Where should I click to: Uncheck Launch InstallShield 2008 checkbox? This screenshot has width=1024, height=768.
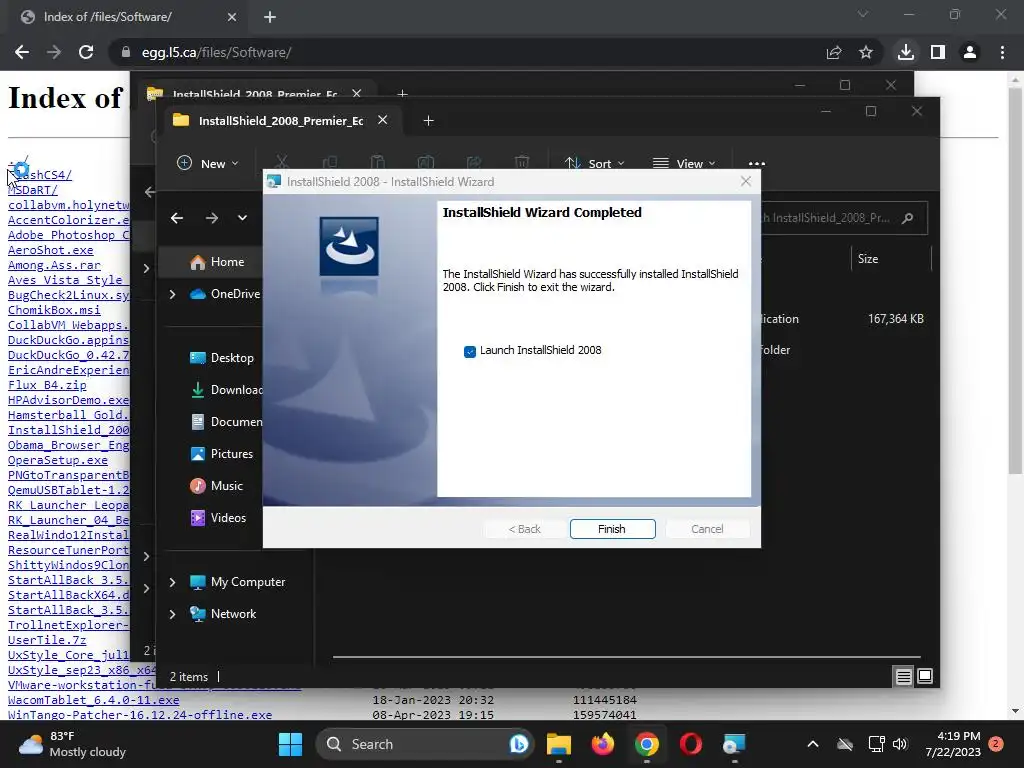[x=470, y=351]
